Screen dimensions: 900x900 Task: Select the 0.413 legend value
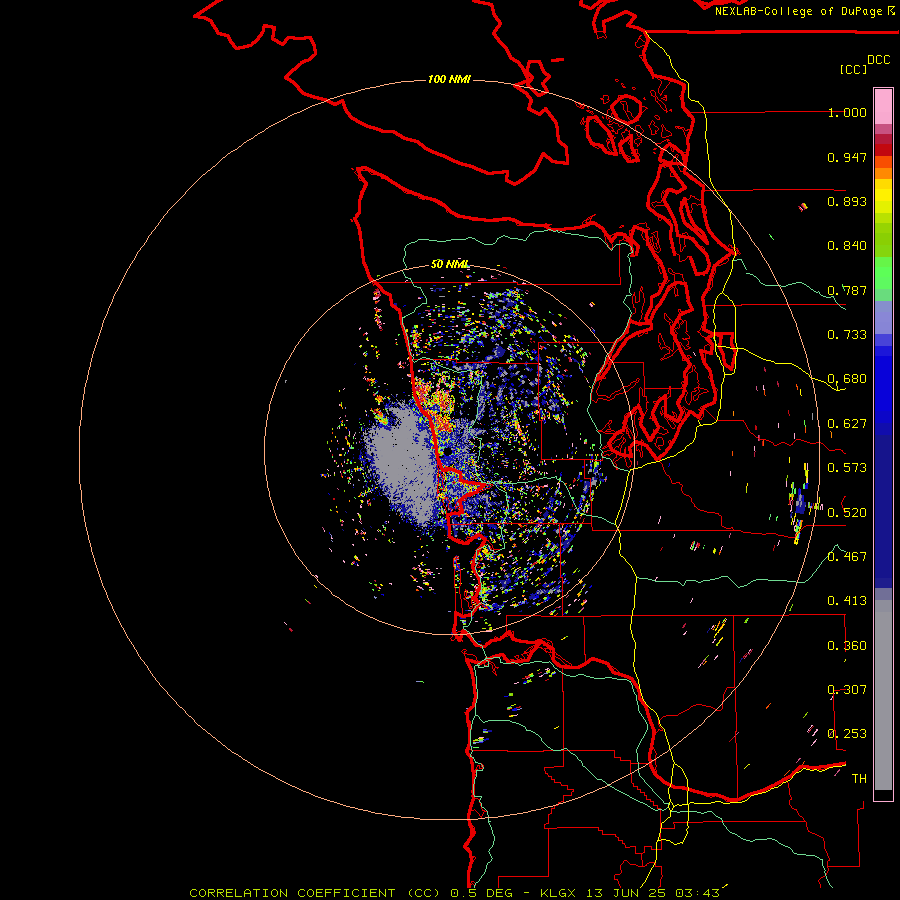[847, 601]
